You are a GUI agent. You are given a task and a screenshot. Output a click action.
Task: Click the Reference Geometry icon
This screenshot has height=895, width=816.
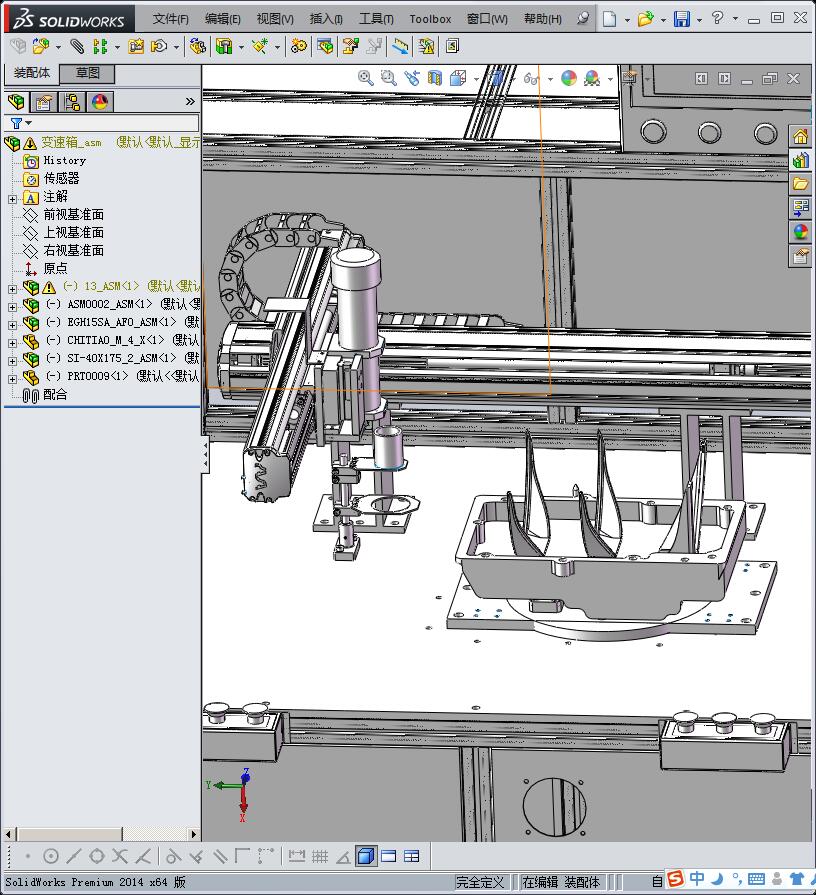(260, 46)
